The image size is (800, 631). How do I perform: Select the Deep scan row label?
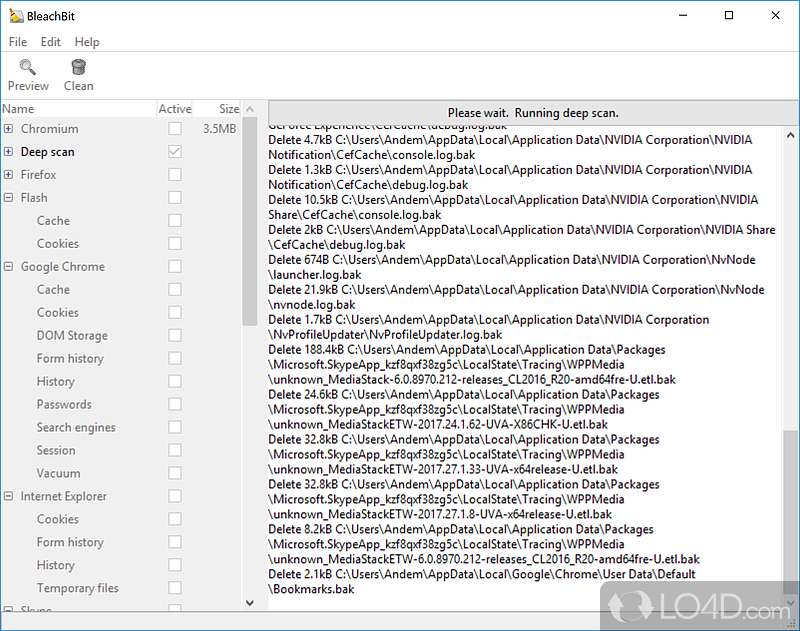click(47, 152)
